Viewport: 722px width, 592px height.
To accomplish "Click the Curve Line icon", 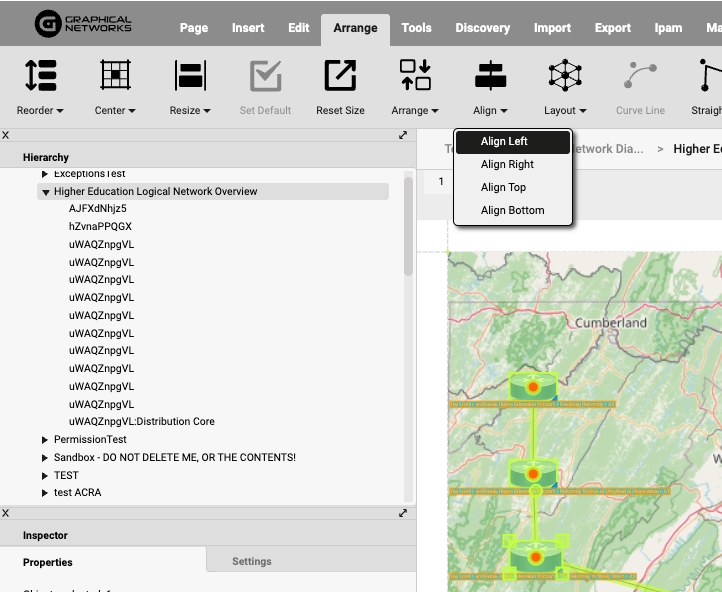I will 640,77.
